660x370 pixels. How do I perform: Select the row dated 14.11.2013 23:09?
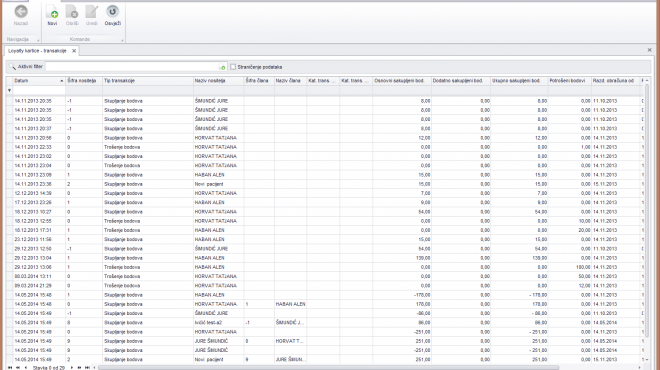pos(324,175)
